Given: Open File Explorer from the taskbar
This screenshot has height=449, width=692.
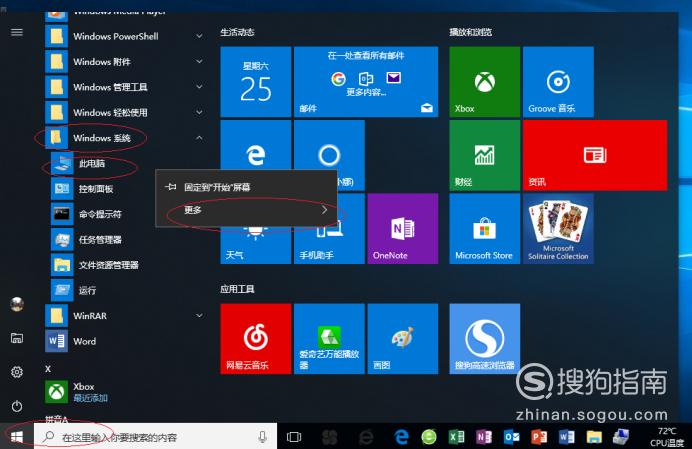Looking at the screenshot, I should 594,437.
